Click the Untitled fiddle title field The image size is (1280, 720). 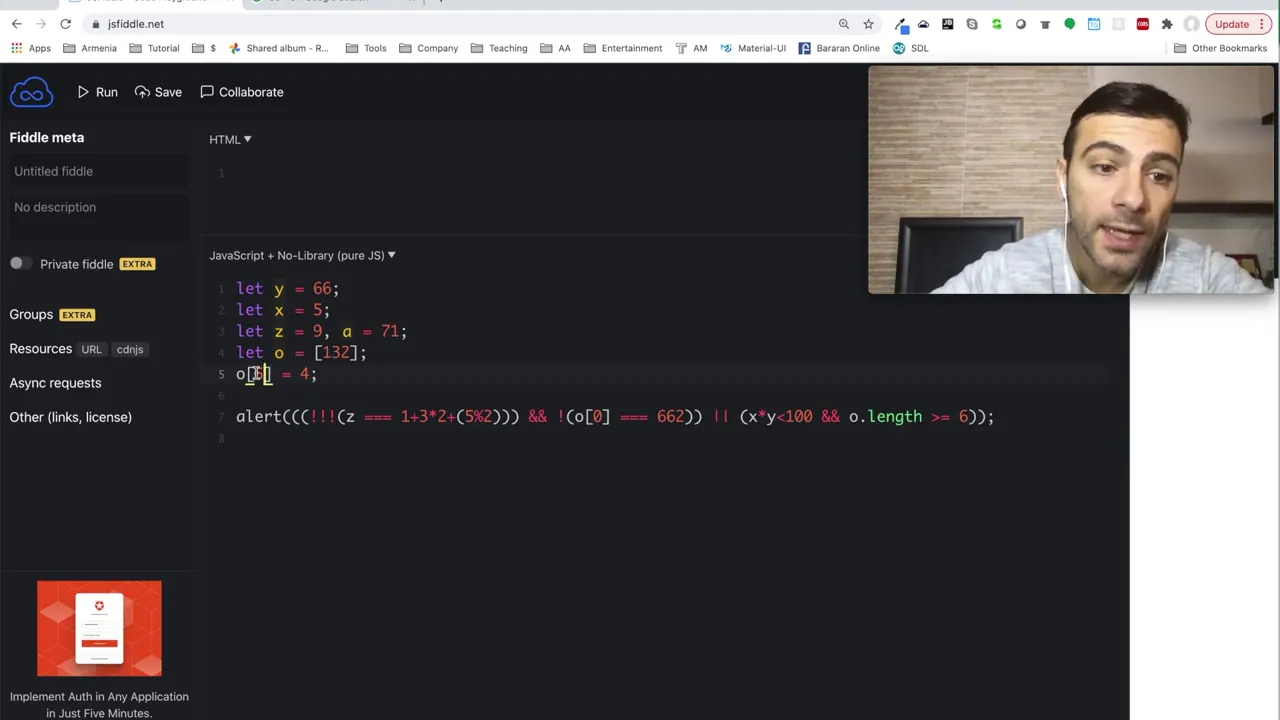tap(99, 171)
